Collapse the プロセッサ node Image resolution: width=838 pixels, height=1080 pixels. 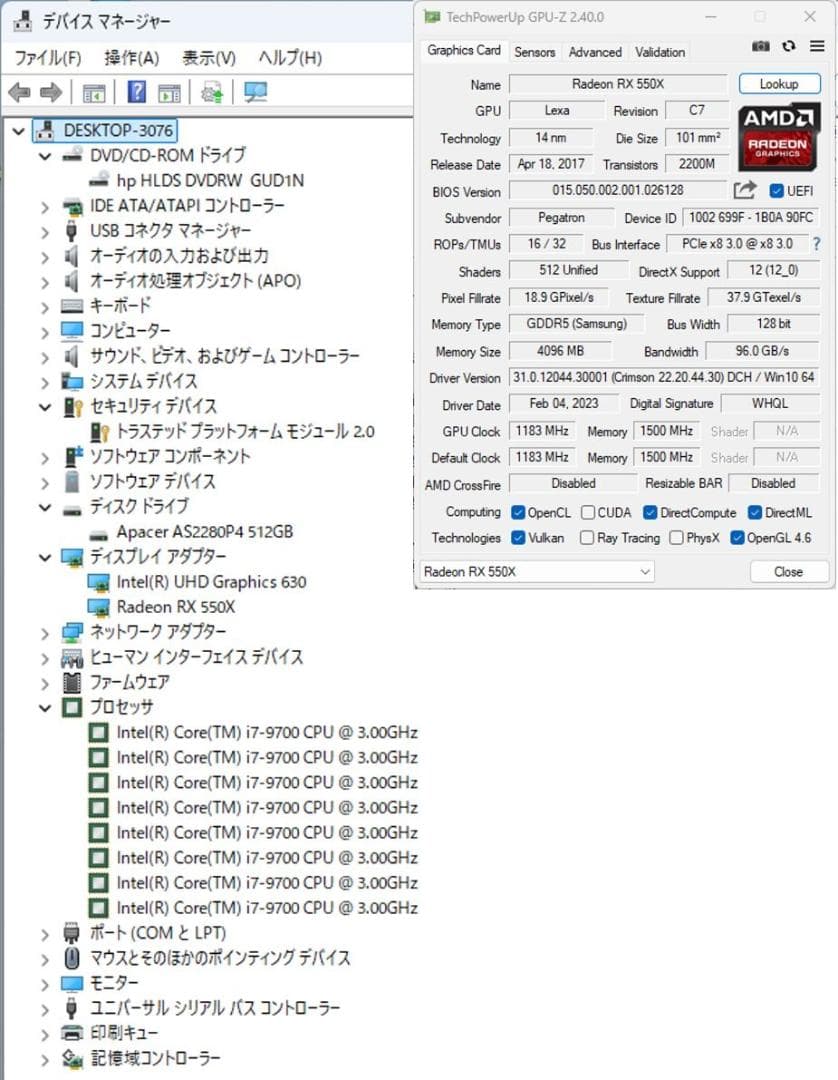[x=45, y=708]
